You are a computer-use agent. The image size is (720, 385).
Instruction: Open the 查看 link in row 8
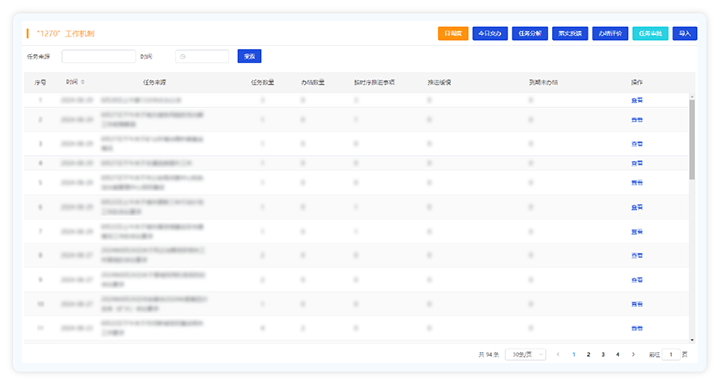click(x=637, y=255)
